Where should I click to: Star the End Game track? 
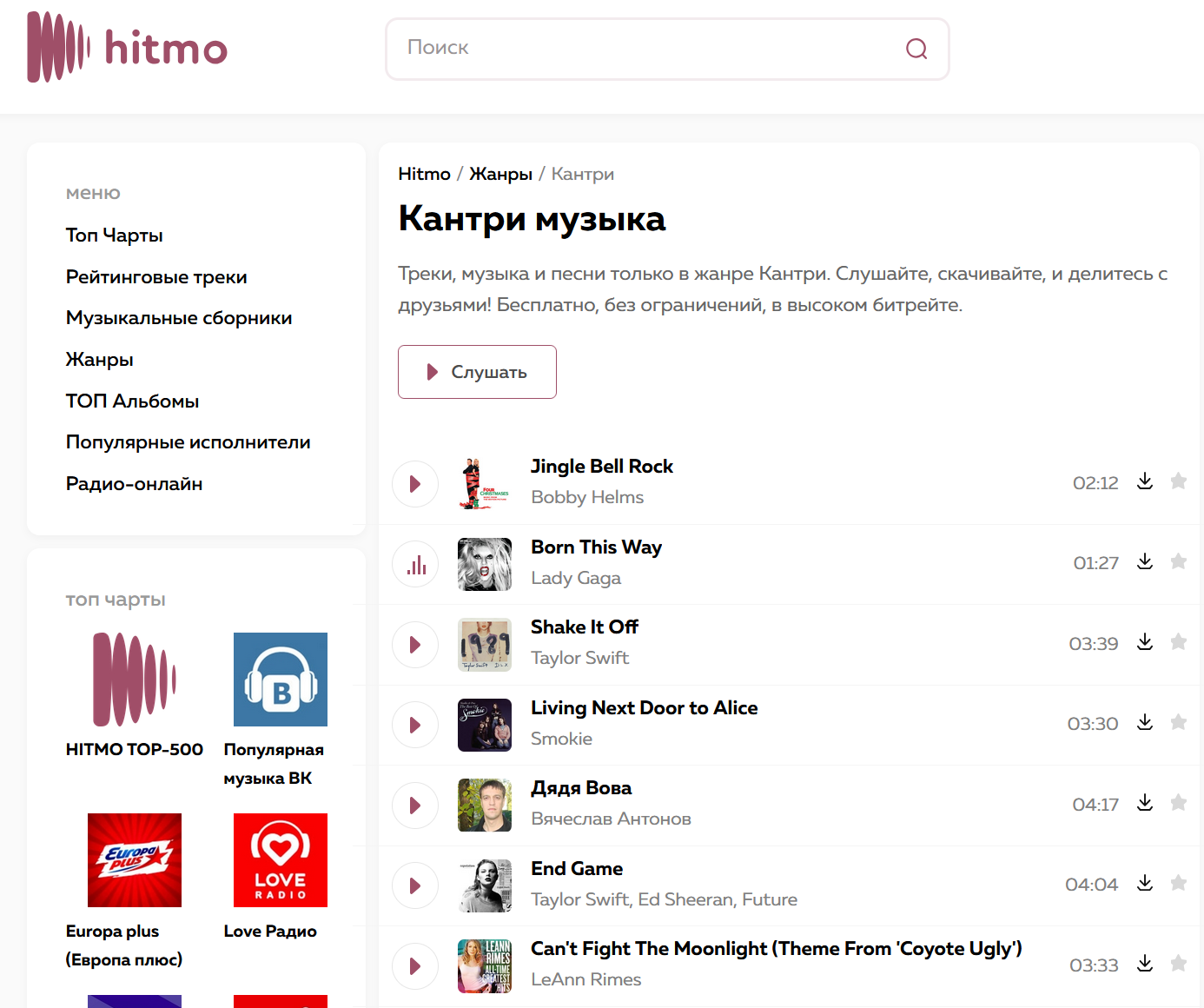1178,883
